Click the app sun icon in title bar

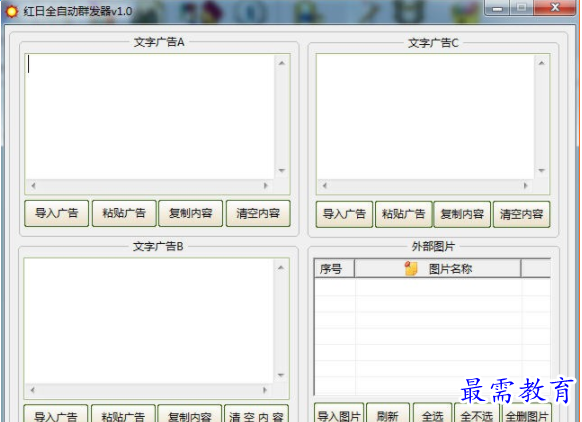(12, 11)
